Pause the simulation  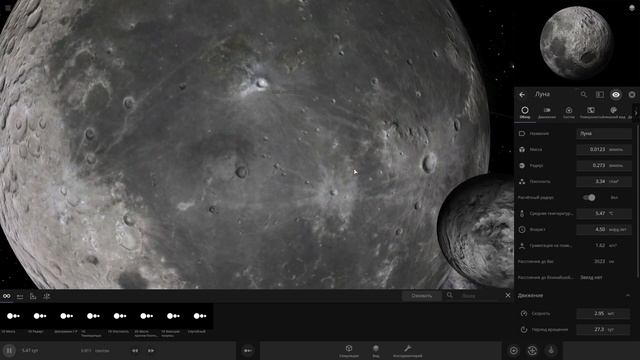9,350
